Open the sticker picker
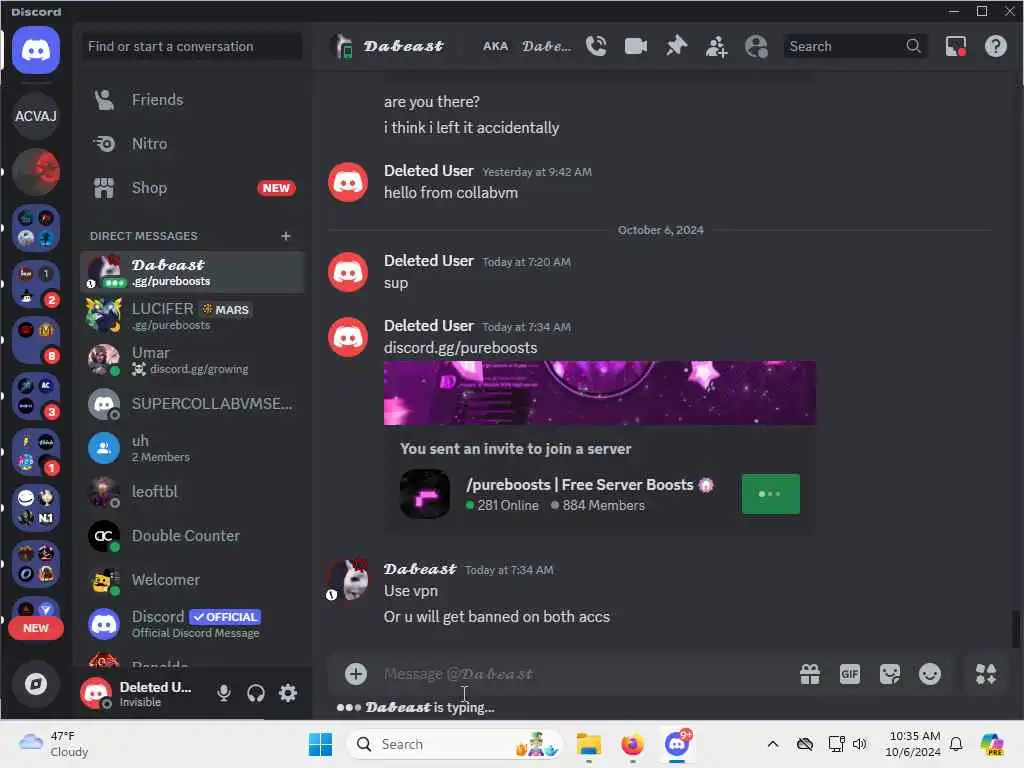The image size is (1024, 768). click(x=889, y=673)
